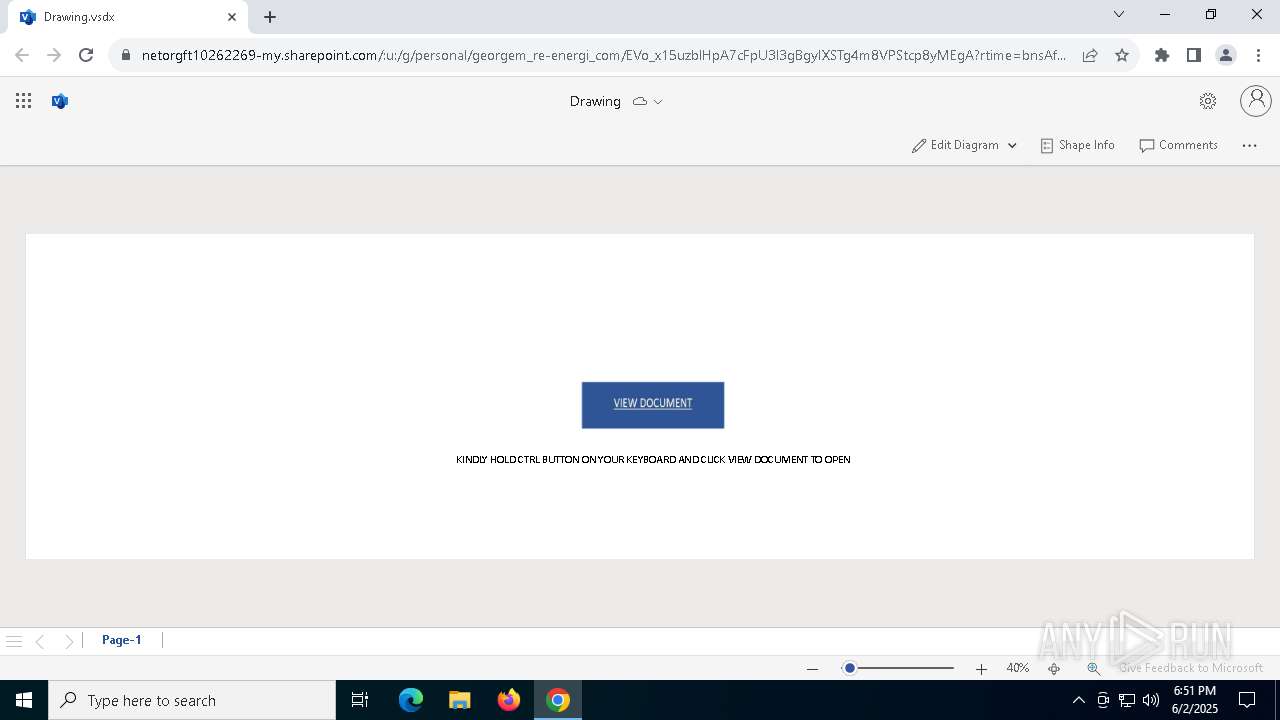Close the Drawing.vsdx tab
This screenshot has height=720, width=1280.
232,17
